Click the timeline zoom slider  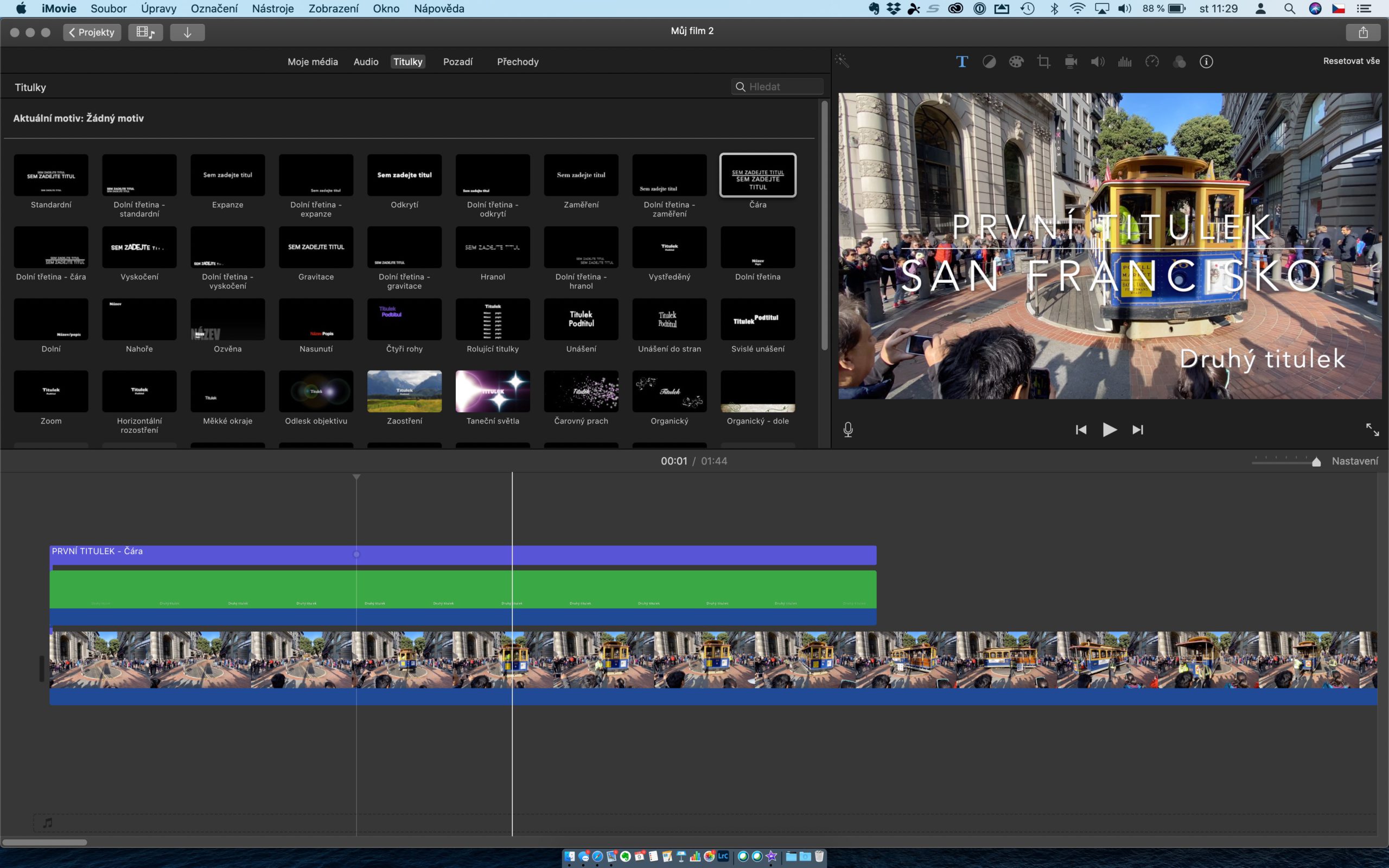1286,462
